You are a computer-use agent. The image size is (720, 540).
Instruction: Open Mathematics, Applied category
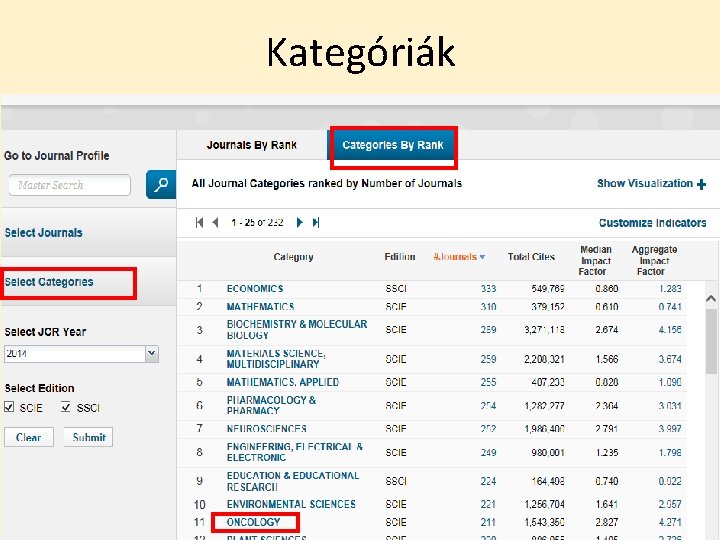coord(282,382)
